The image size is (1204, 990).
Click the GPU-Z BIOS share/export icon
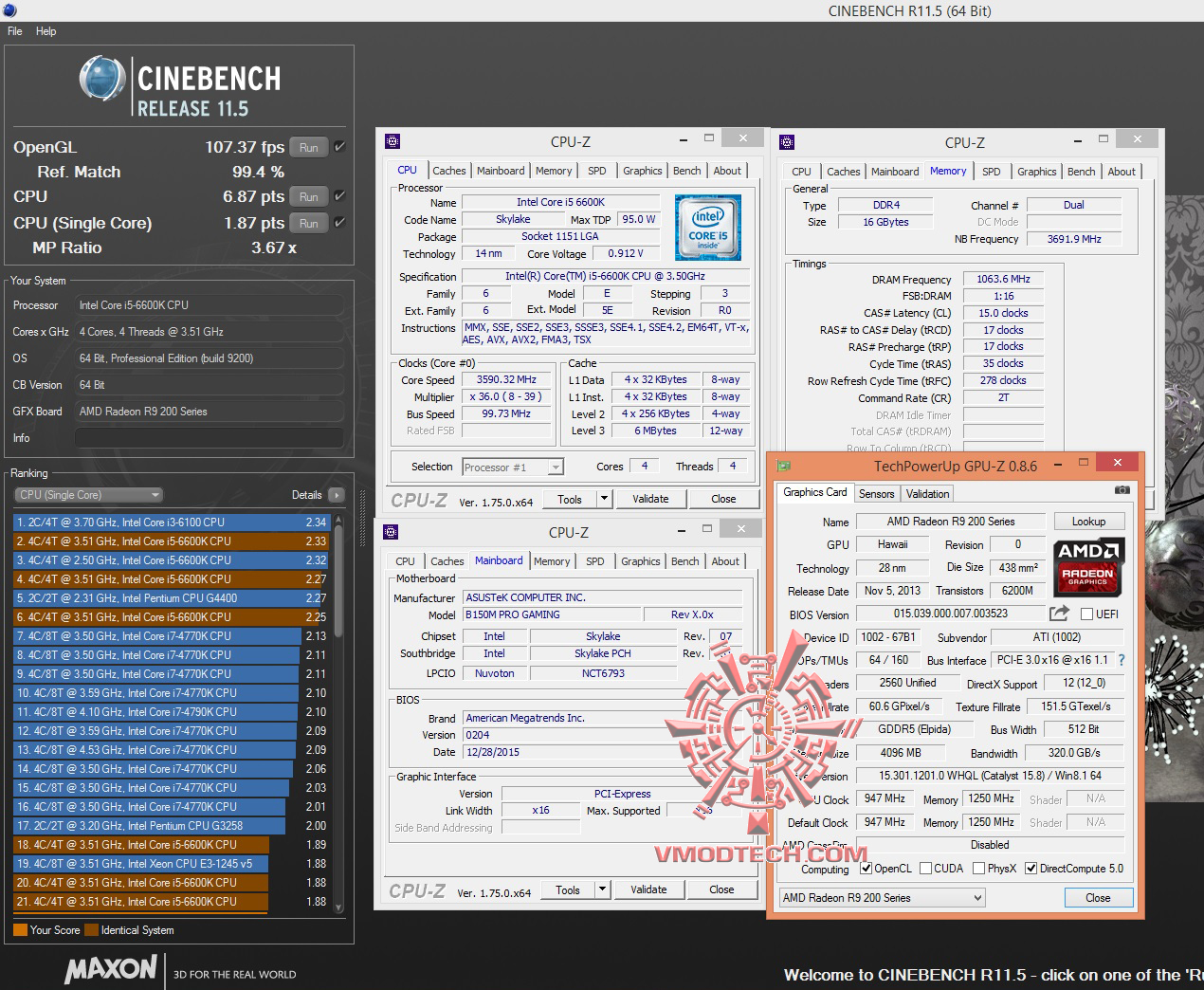click(x=1059, y=614)
